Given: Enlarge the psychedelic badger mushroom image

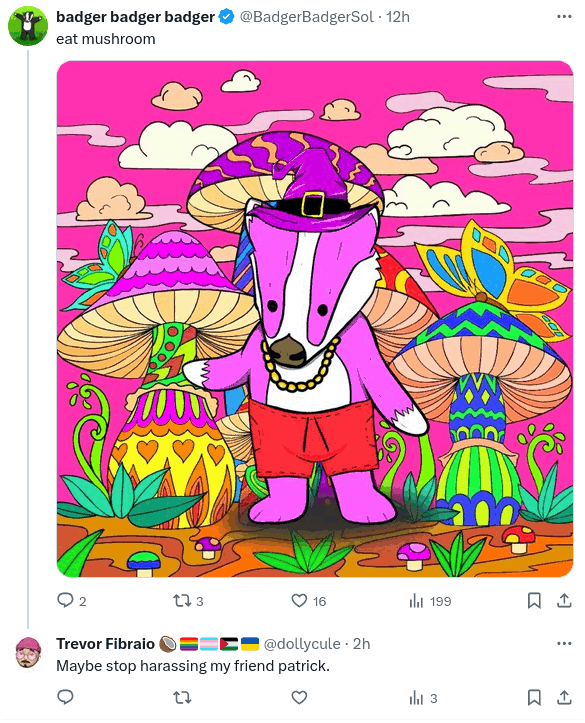Looking at the screenshot, I should tap(315, 319).
